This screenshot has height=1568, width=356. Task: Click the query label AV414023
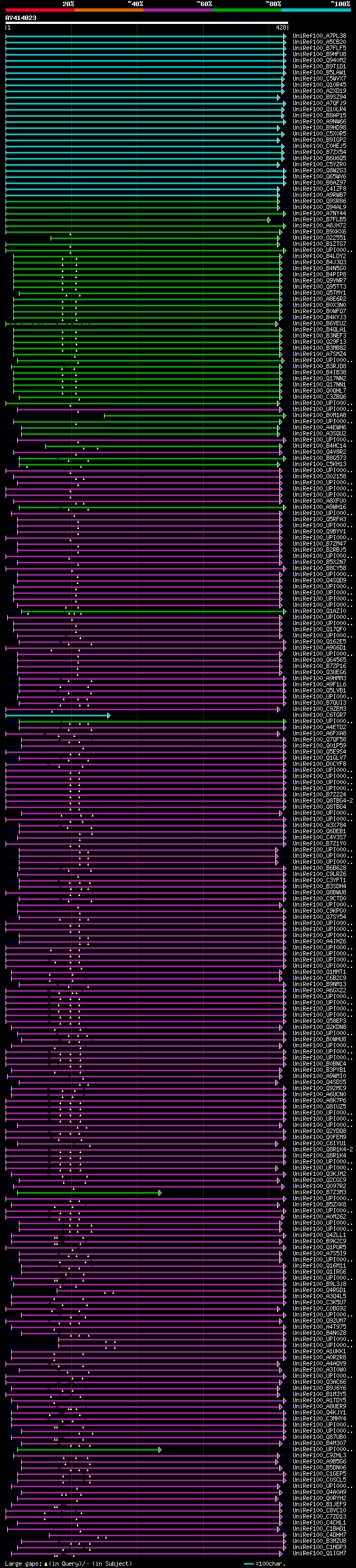pos(21,18)
